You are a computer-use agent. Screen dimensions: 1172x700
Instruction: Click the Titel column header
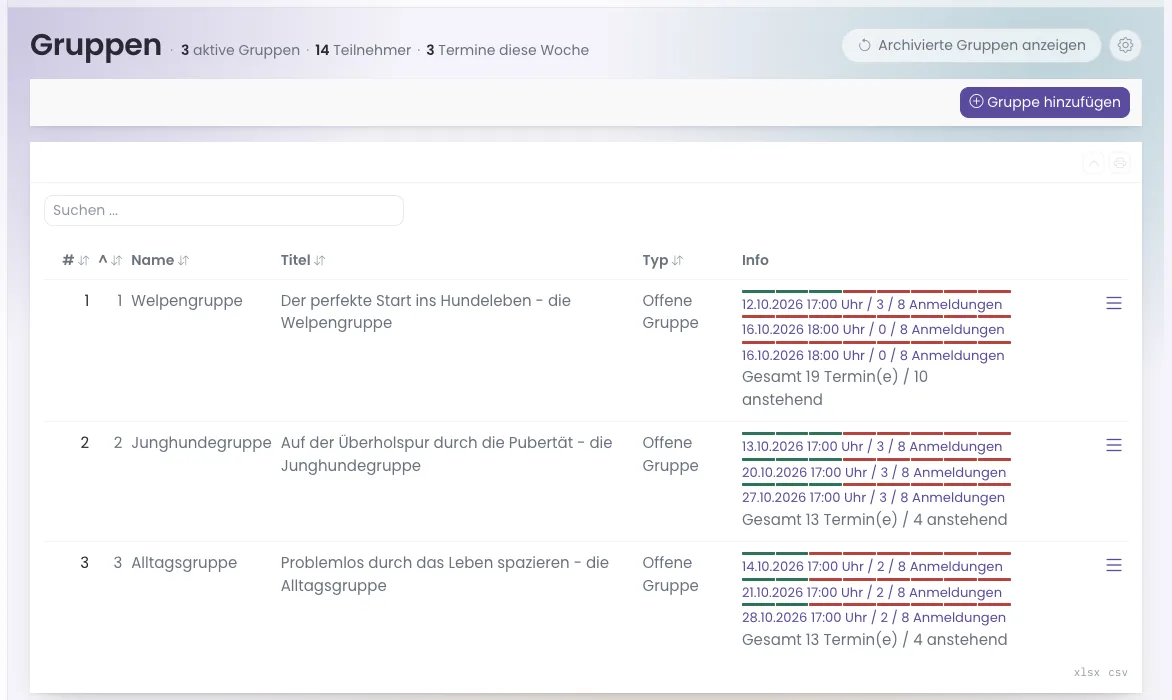click(295, 261)
